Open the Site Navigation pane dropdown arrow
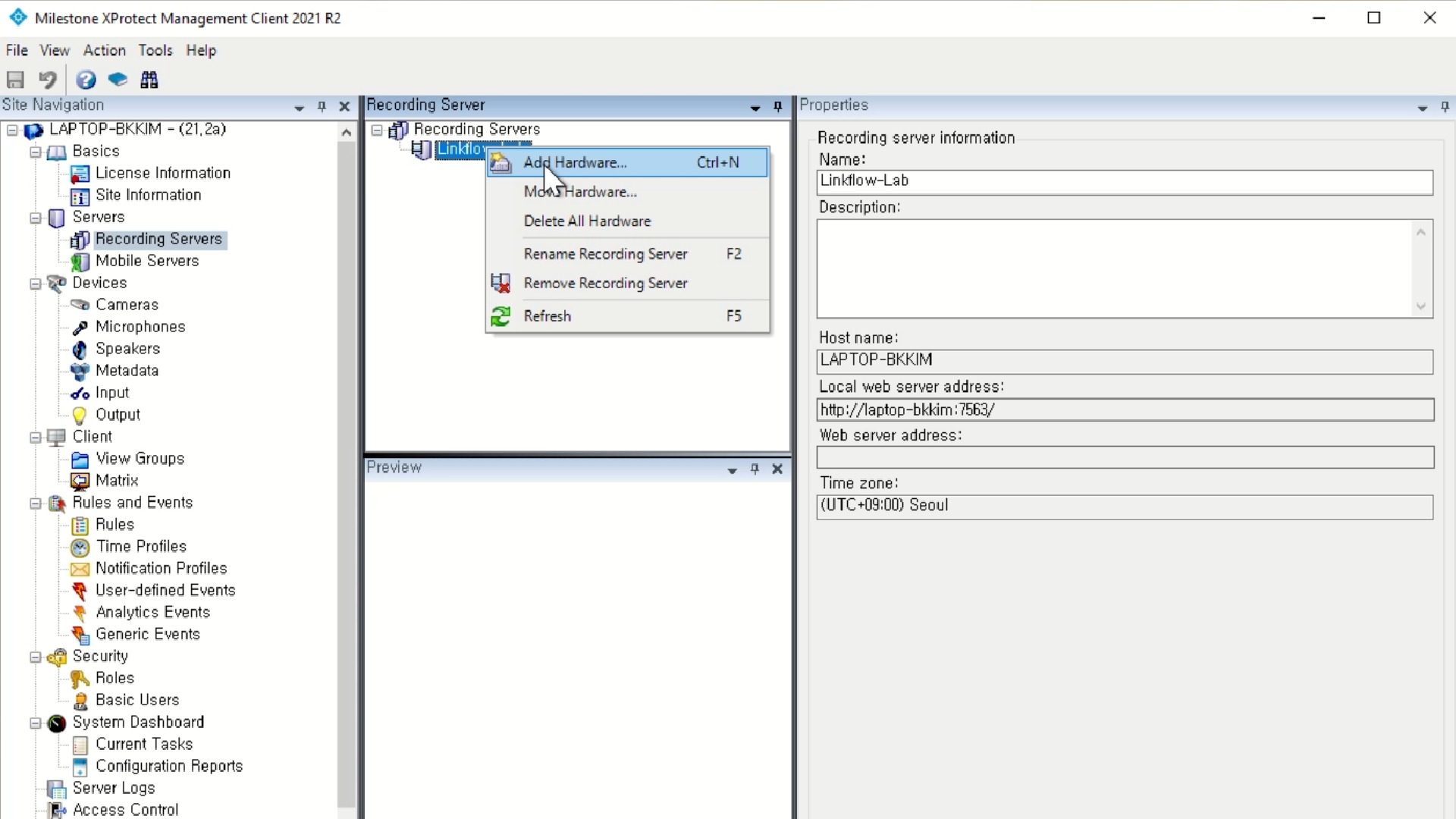This screenshot has width=1456, height=819. pos(300,108)
